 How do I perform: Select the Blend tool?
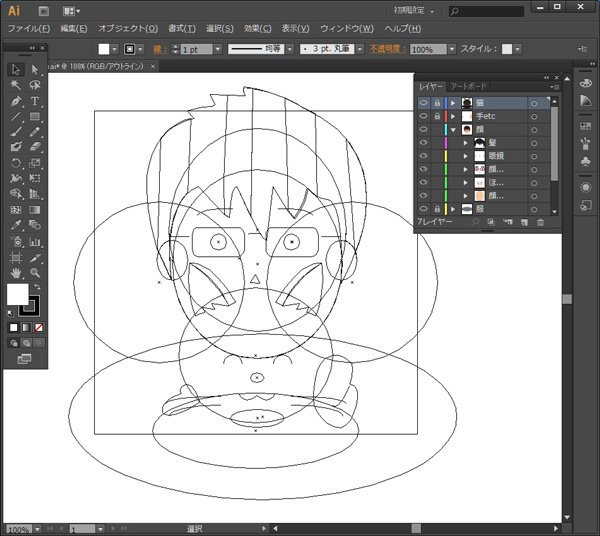point(35,225)
